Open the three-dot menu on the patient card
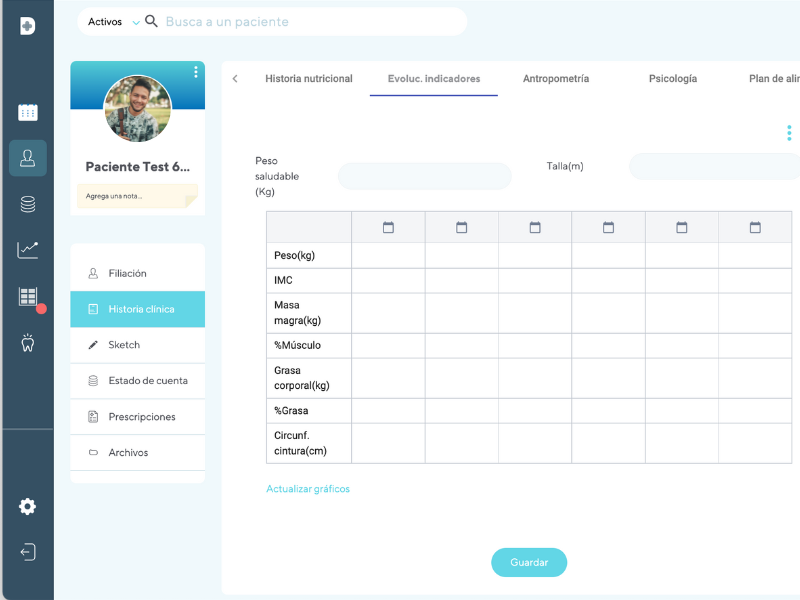This screenshot has width=800, height=600. click(195, 71)
